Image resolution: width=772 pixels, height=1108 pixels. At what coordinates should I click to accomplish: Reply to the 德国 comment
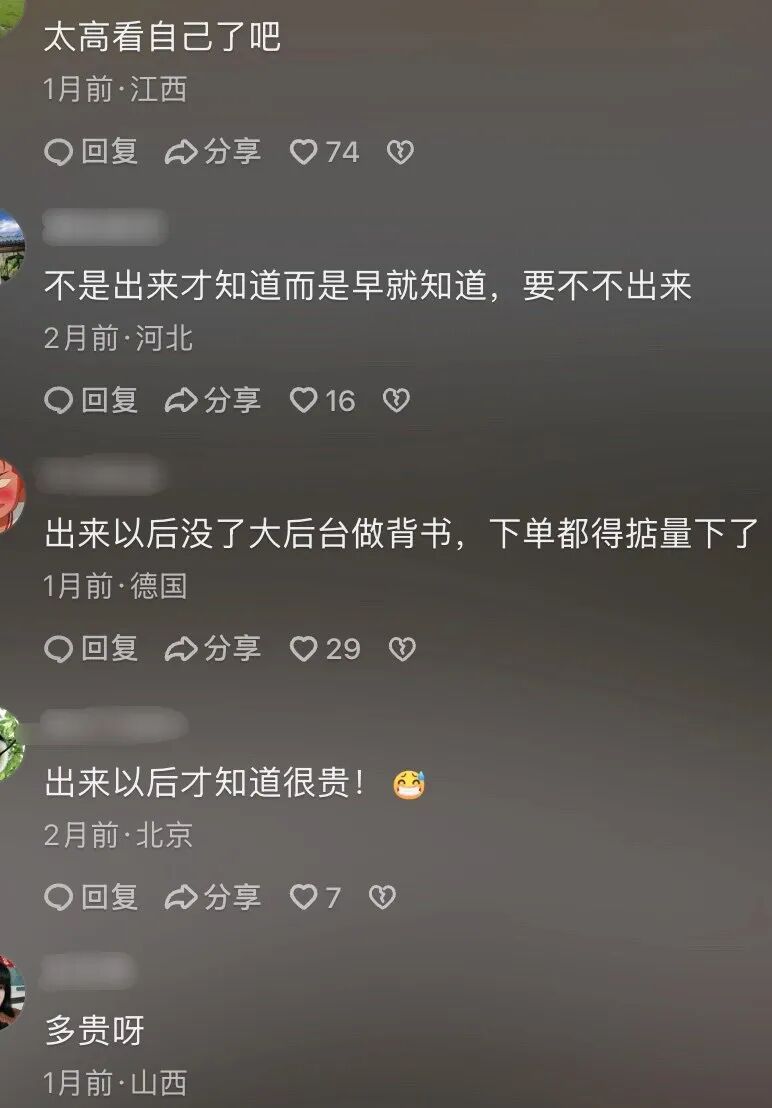(91, 649)
